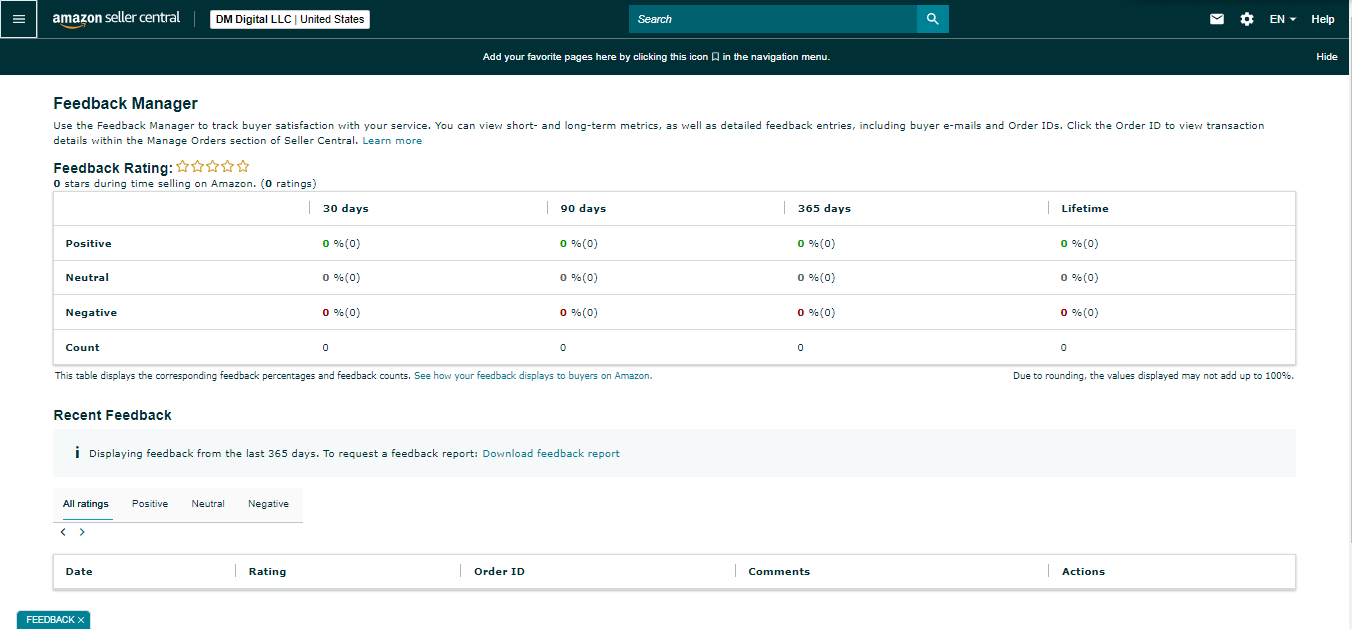Close the FEEDBACK floating button
The width and height of the screenshot is (1352, 629).
coord(81,620)
